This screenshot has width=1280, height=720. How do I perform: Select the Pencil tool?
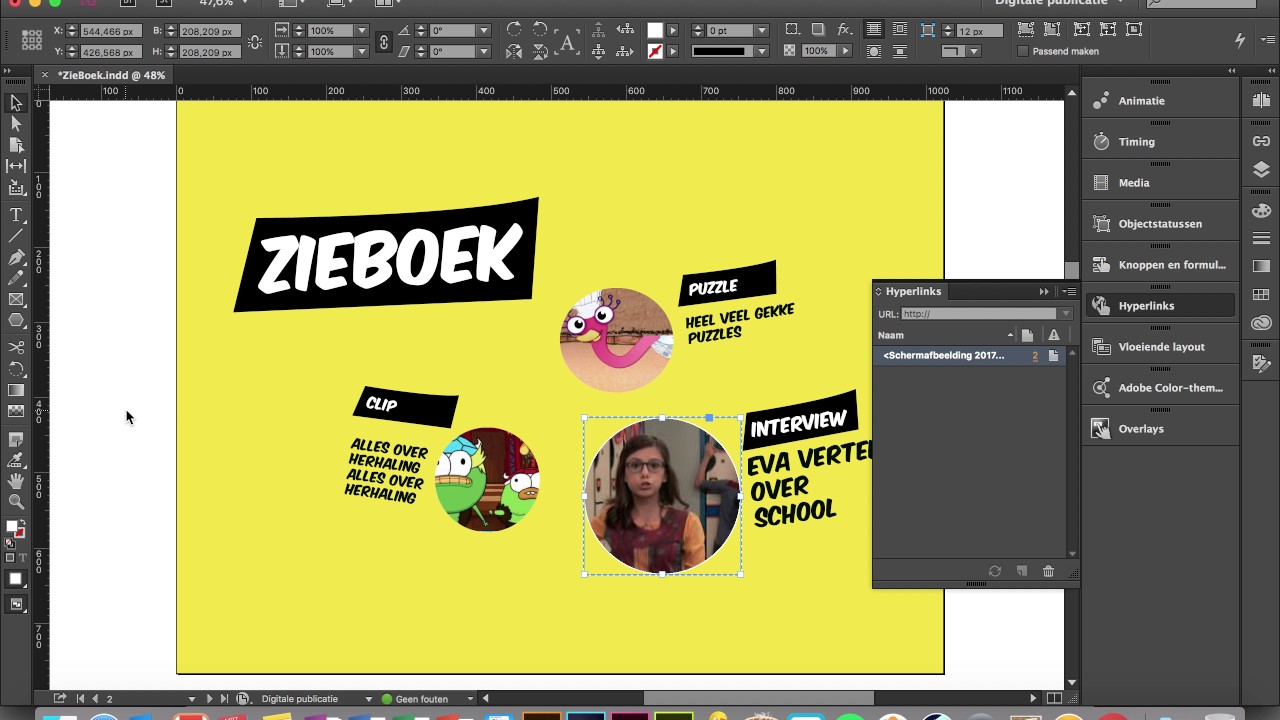(x=16, y=279)
